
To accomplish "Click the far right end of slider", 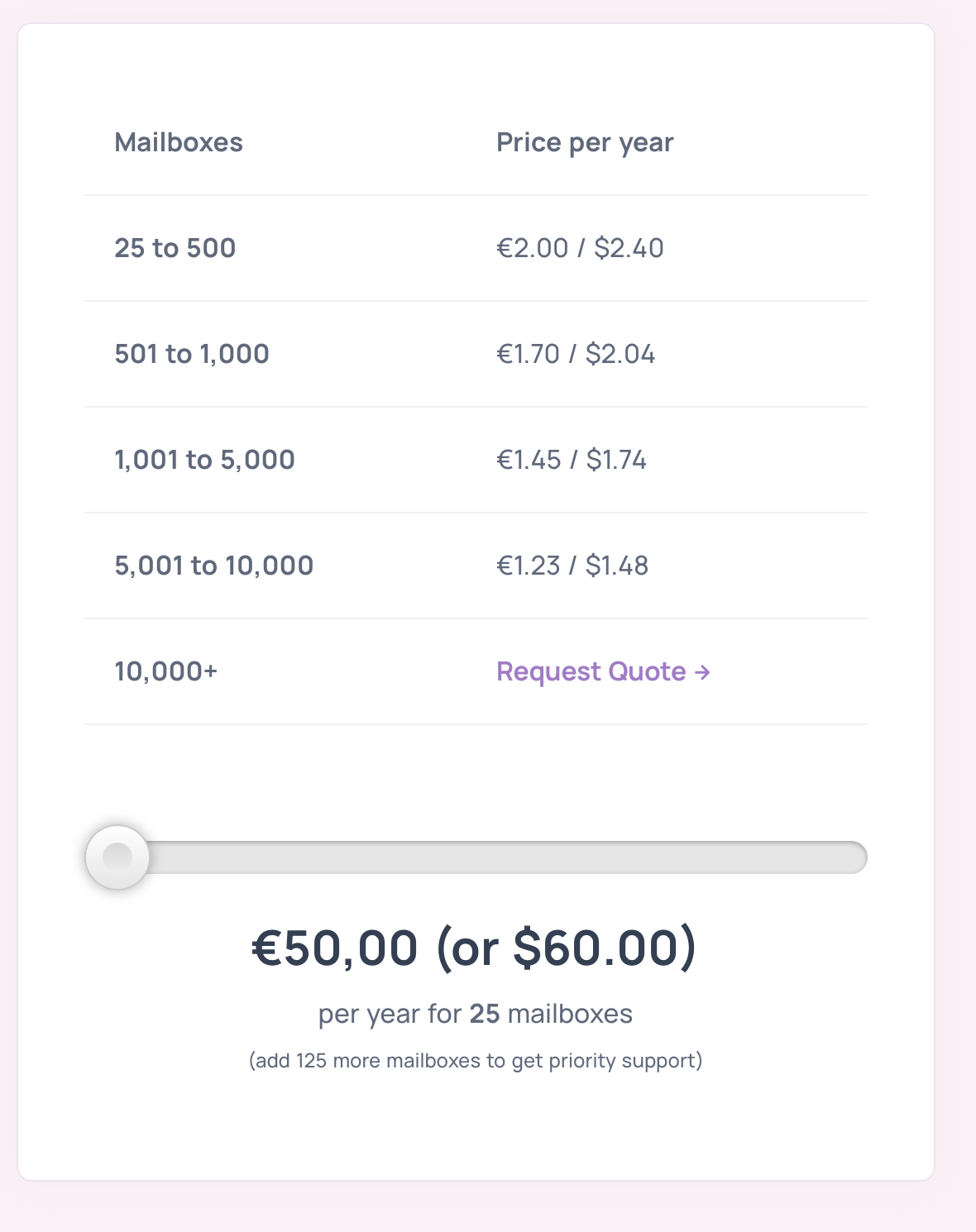I will click(x=859, y=857).
